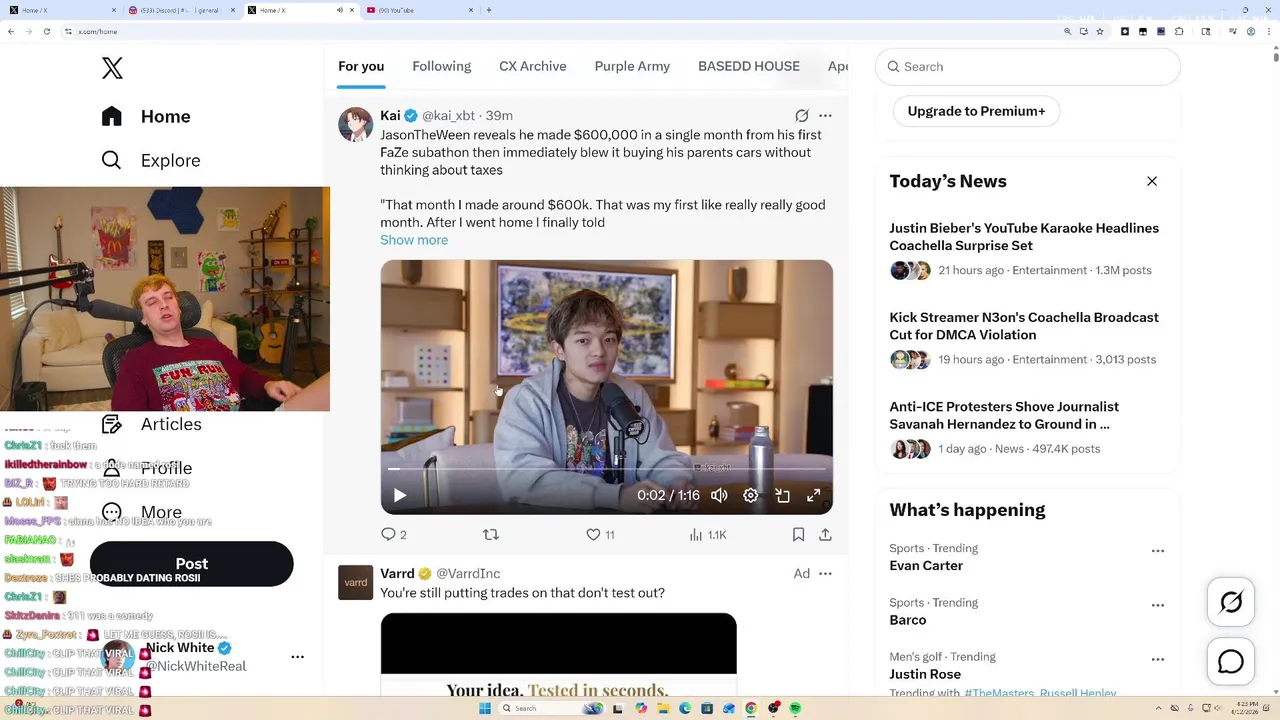The width and height of the screenshot is (1280, 720).
Task: Enable picture-in-picture for the video
Action: 783,495
